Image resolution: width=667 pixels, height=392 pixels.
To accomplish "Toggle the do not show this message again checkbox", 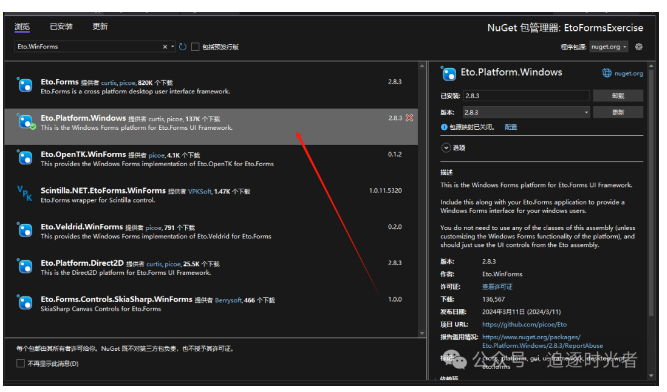I will click(20, 364).
